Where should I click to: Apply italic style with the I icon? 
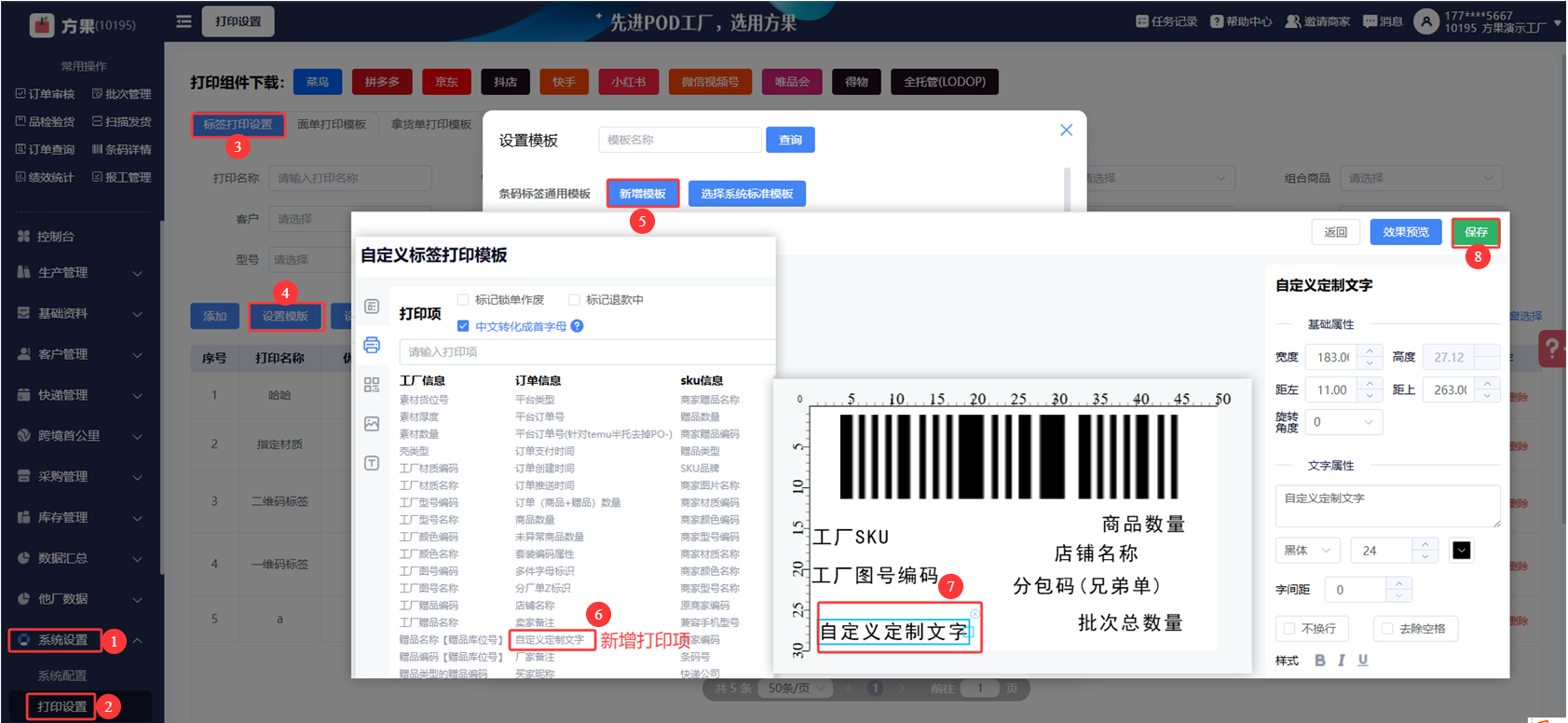coord(1342,661)
